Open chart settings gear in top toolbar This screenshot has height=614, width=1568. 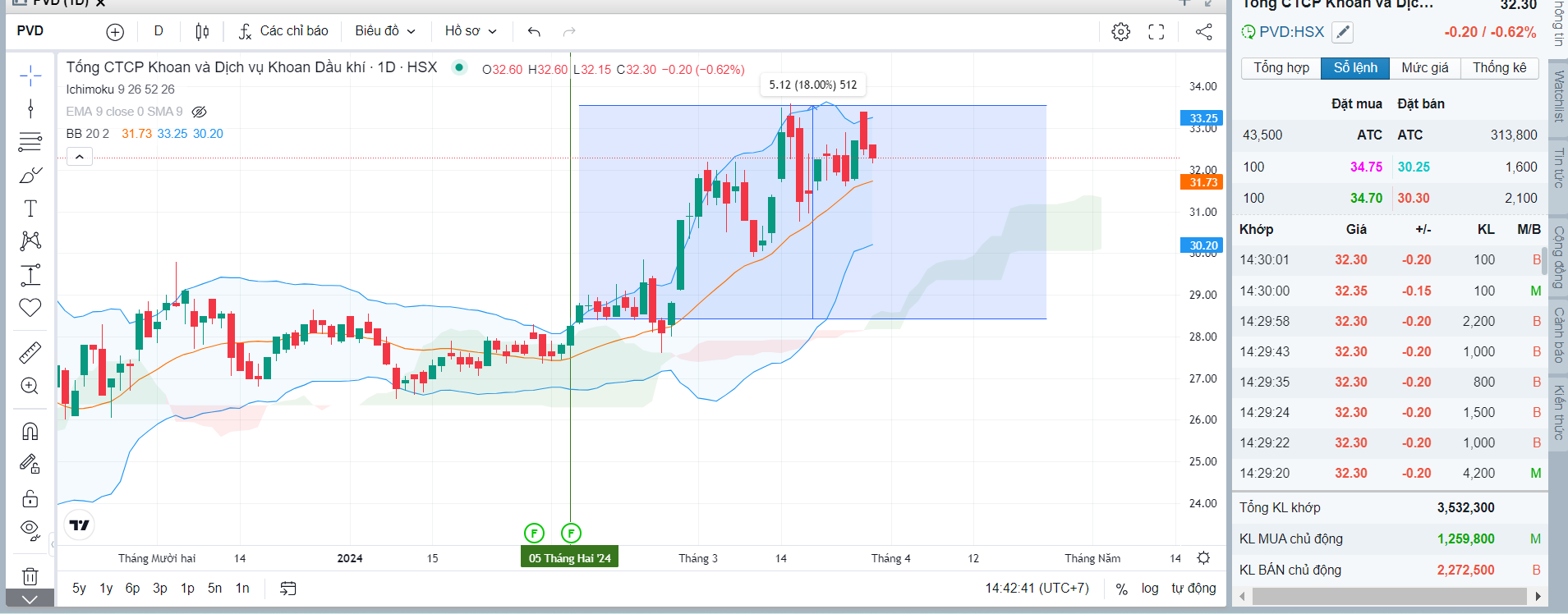[1121, 32]
